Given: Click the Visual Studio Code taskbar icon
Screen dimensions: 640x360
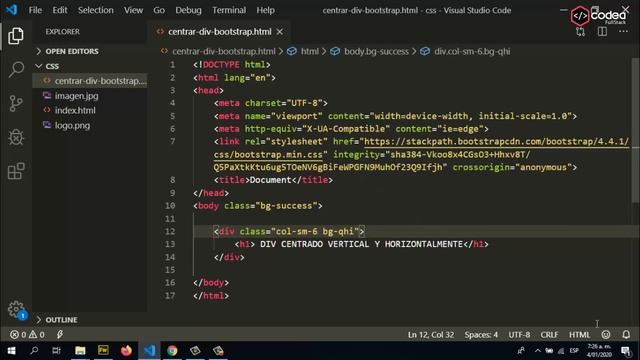Looking at the screenshot, I should click(149, 351).
